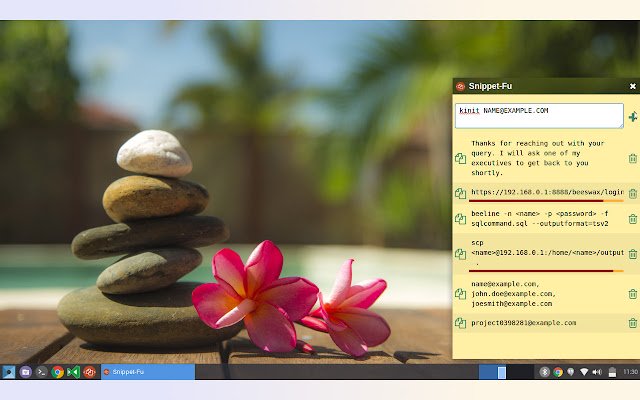Image resolution: width=640 pixels, height=400 pixels.
Task: Copy the beeline command snippet
Action: 460,219
